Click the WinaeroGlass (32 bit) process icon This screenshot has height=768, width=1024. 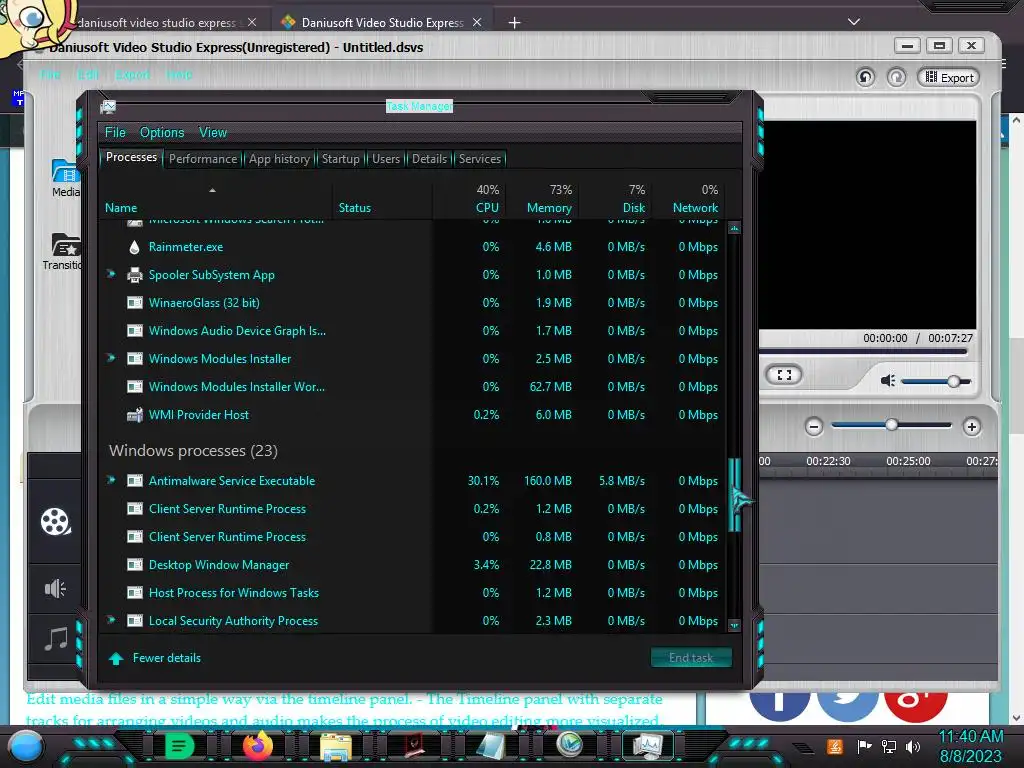(x=135, y=303)
